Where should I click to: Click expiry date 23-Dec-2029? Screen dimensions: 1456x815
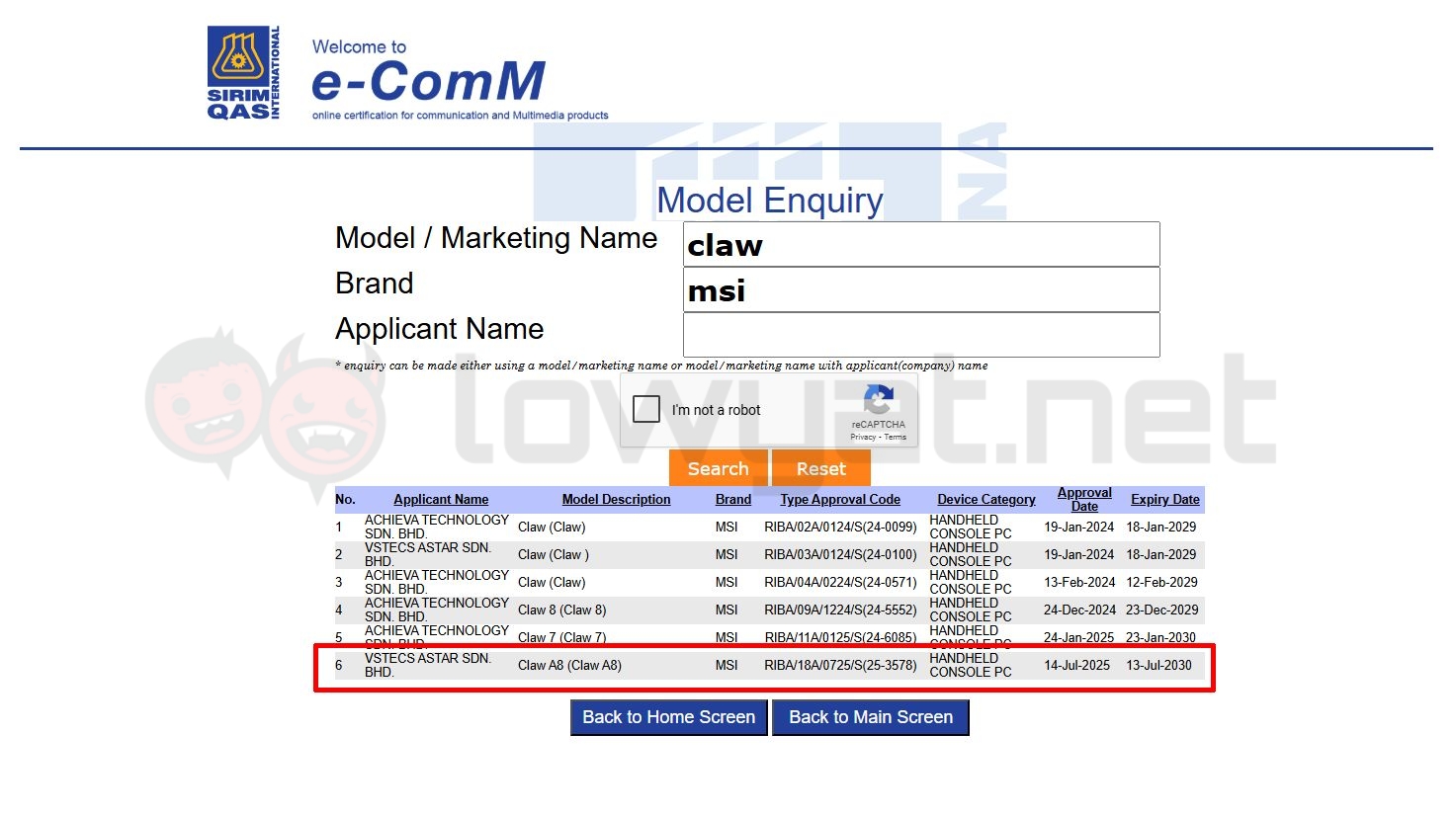(x=1162, y=611)
